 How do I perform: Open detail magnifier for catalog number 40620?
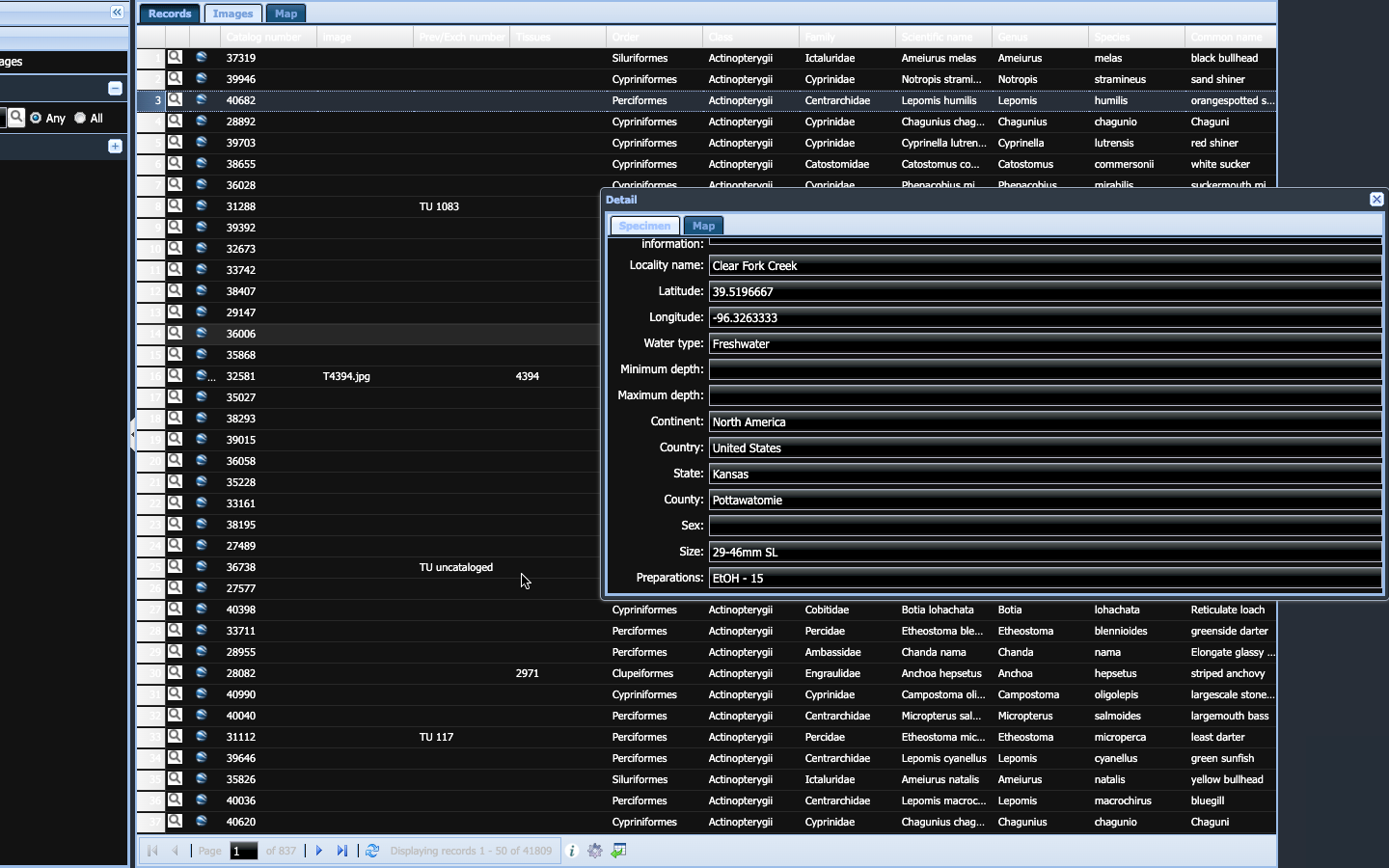[176, 822]
